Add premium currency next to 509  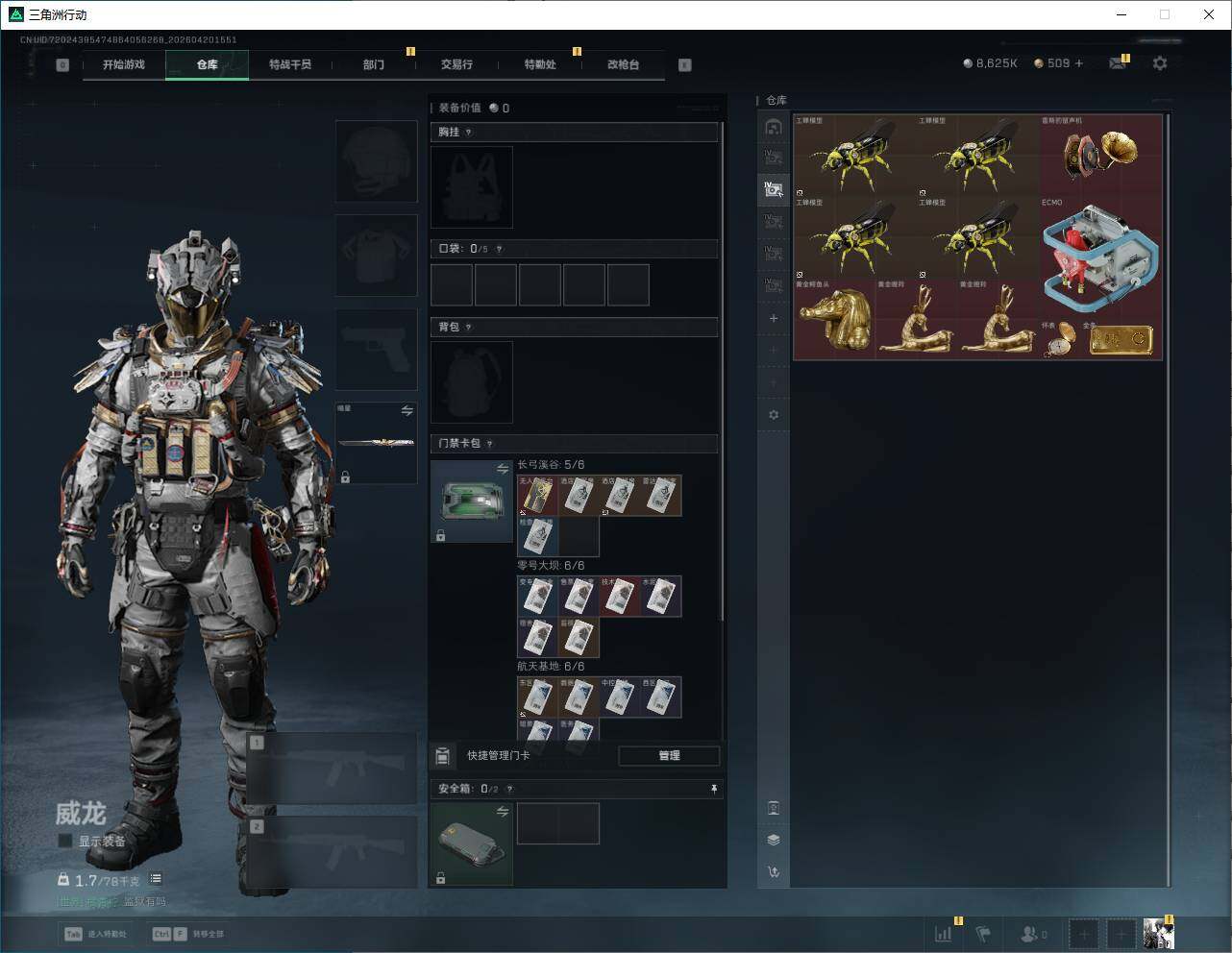coord(1079,63)
